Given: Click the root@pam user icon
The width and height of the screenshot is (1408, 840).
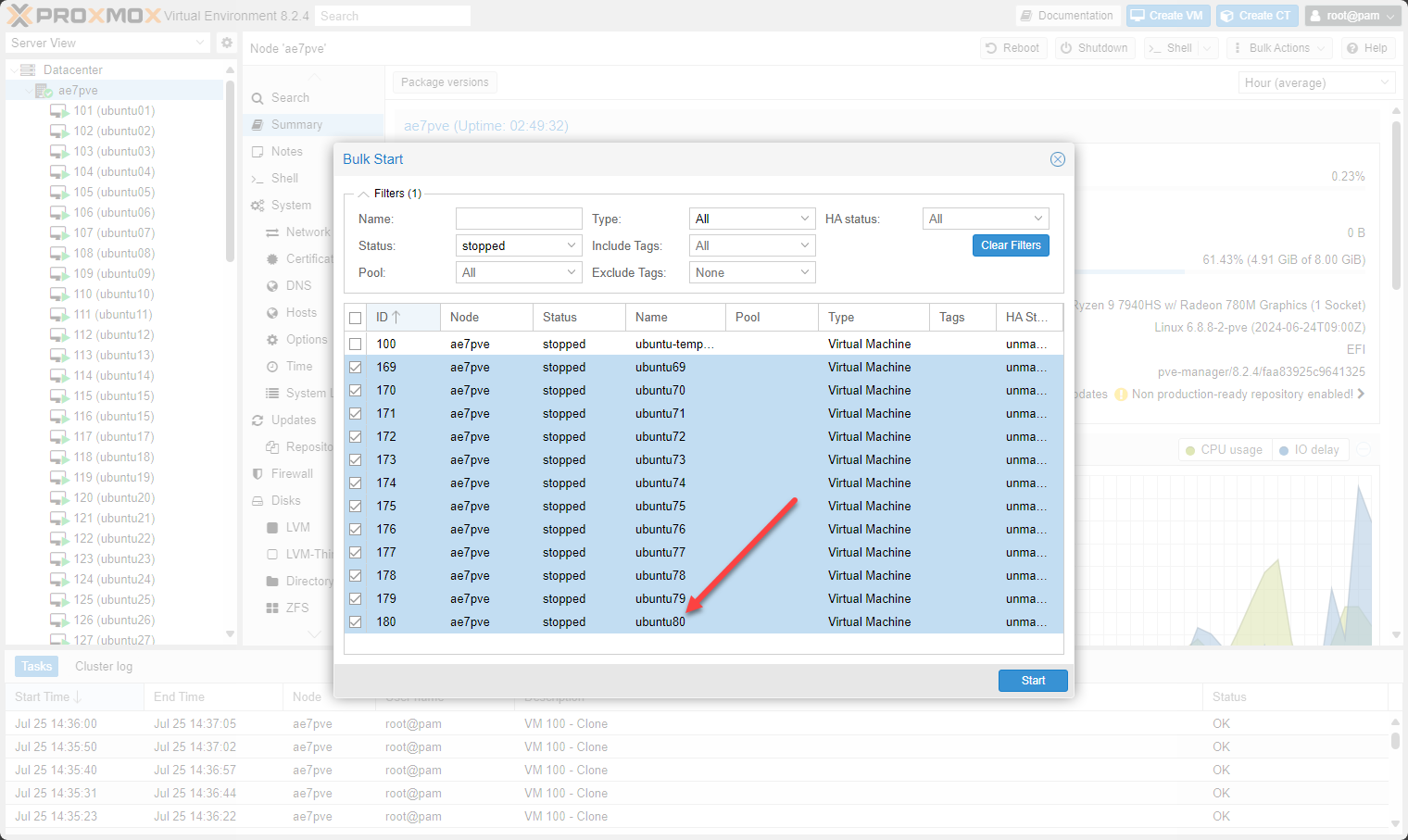Looking at the screenshot, I should 1315,16.
